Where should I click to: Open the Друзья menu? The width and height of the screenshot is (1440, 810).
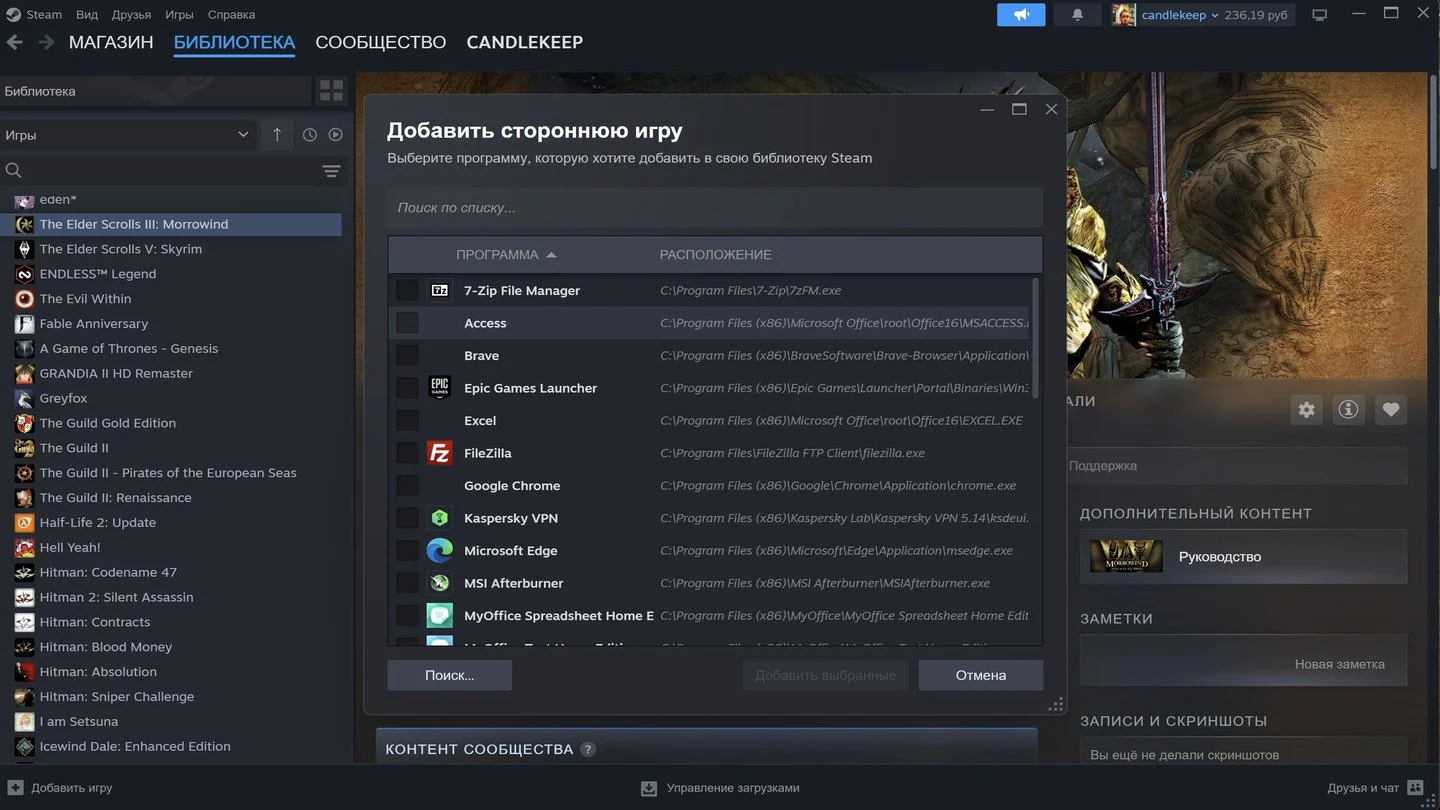pyautogui.click(x=131, y=15)
